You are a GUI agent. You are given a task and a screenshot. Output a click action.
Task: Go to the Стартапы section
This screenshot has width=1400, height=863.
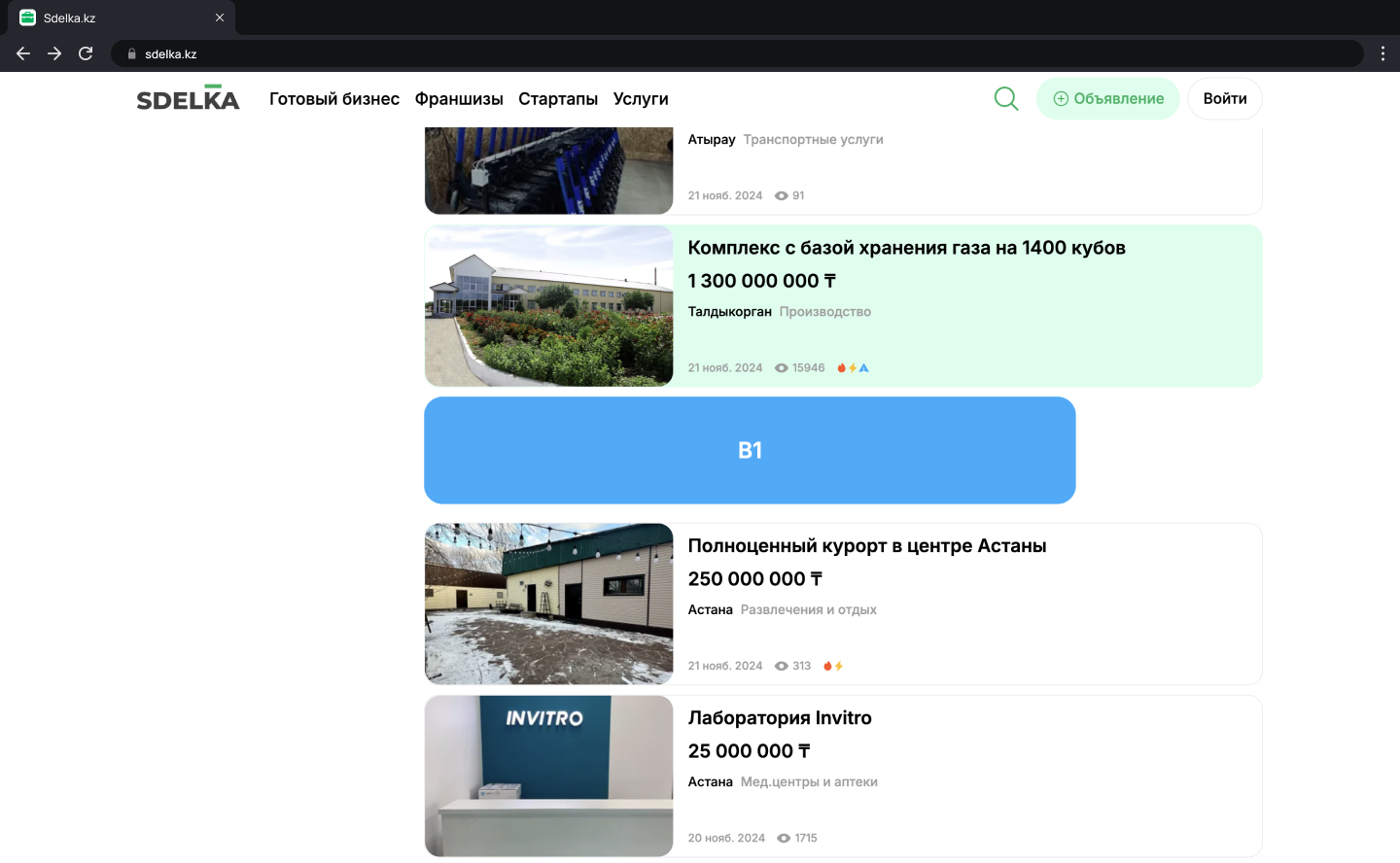click(x=558, y=99)
